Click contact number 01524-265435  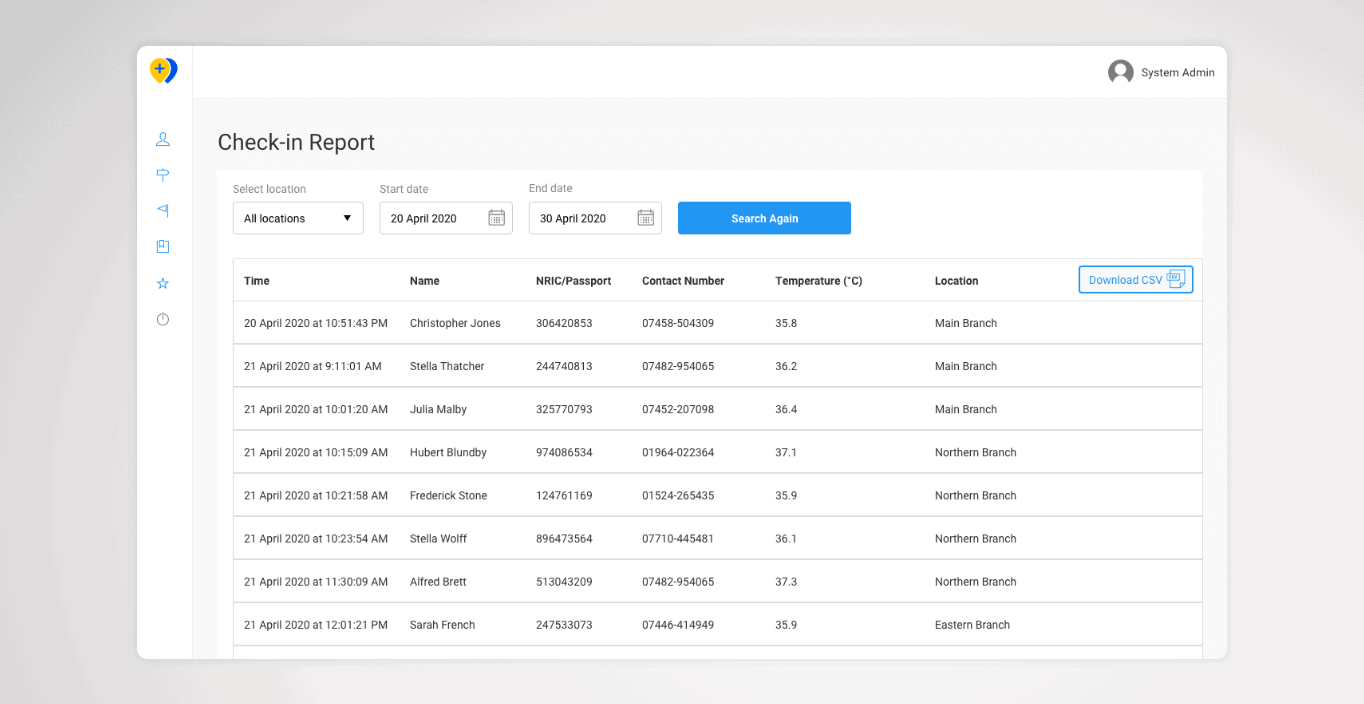click(x=678, y=495)
